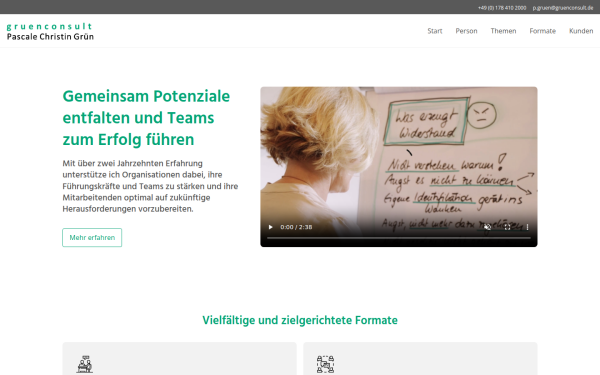Seek along the video progress bar
The image size is (600, 375).
(x=399, y=238)
